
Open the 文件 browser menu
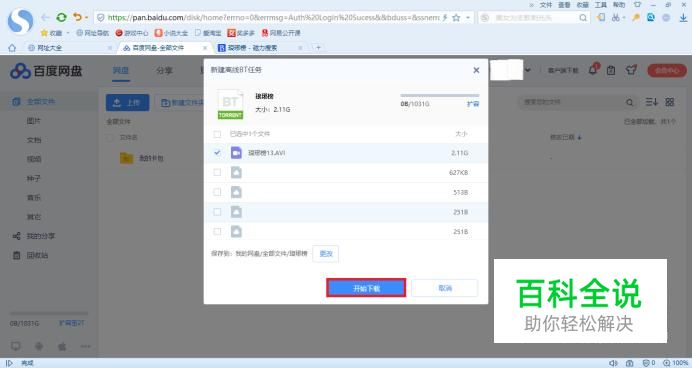[x=546, y=5]
